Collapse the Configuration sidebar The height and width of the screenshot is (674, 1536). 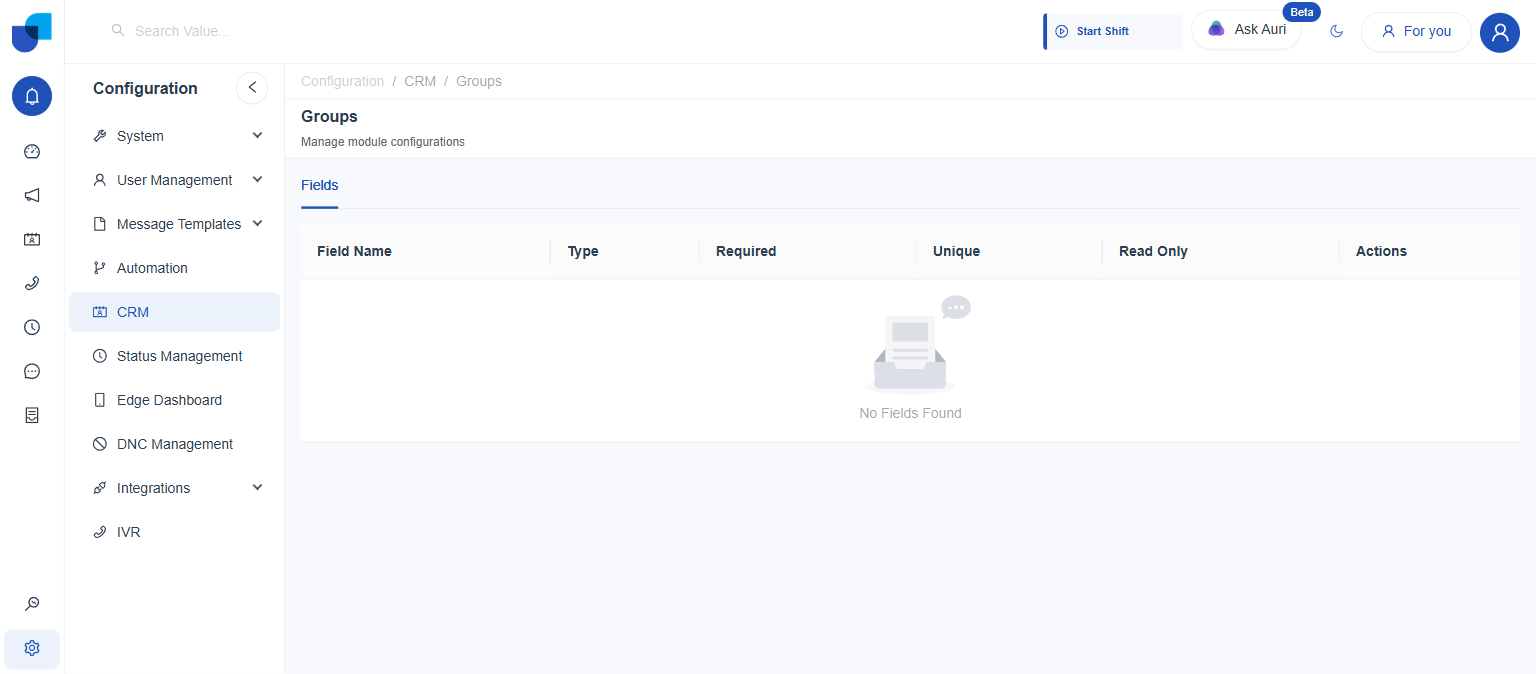point(252,88)
